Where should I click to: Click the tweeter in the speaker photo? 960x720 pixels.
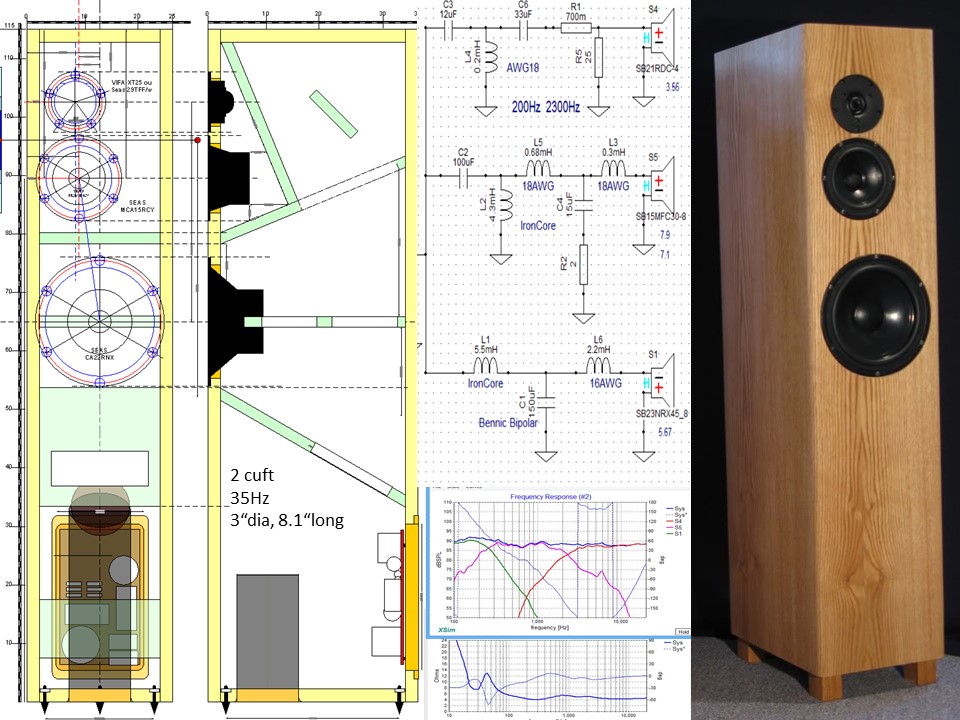857,103
